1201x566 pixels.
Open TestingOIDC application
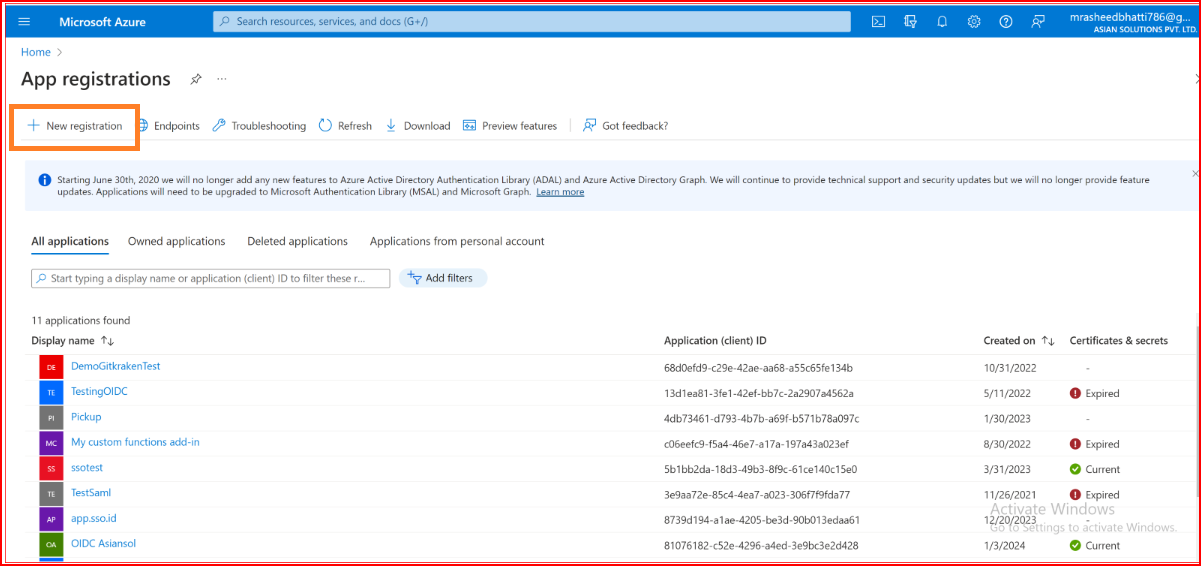(99, 391)
